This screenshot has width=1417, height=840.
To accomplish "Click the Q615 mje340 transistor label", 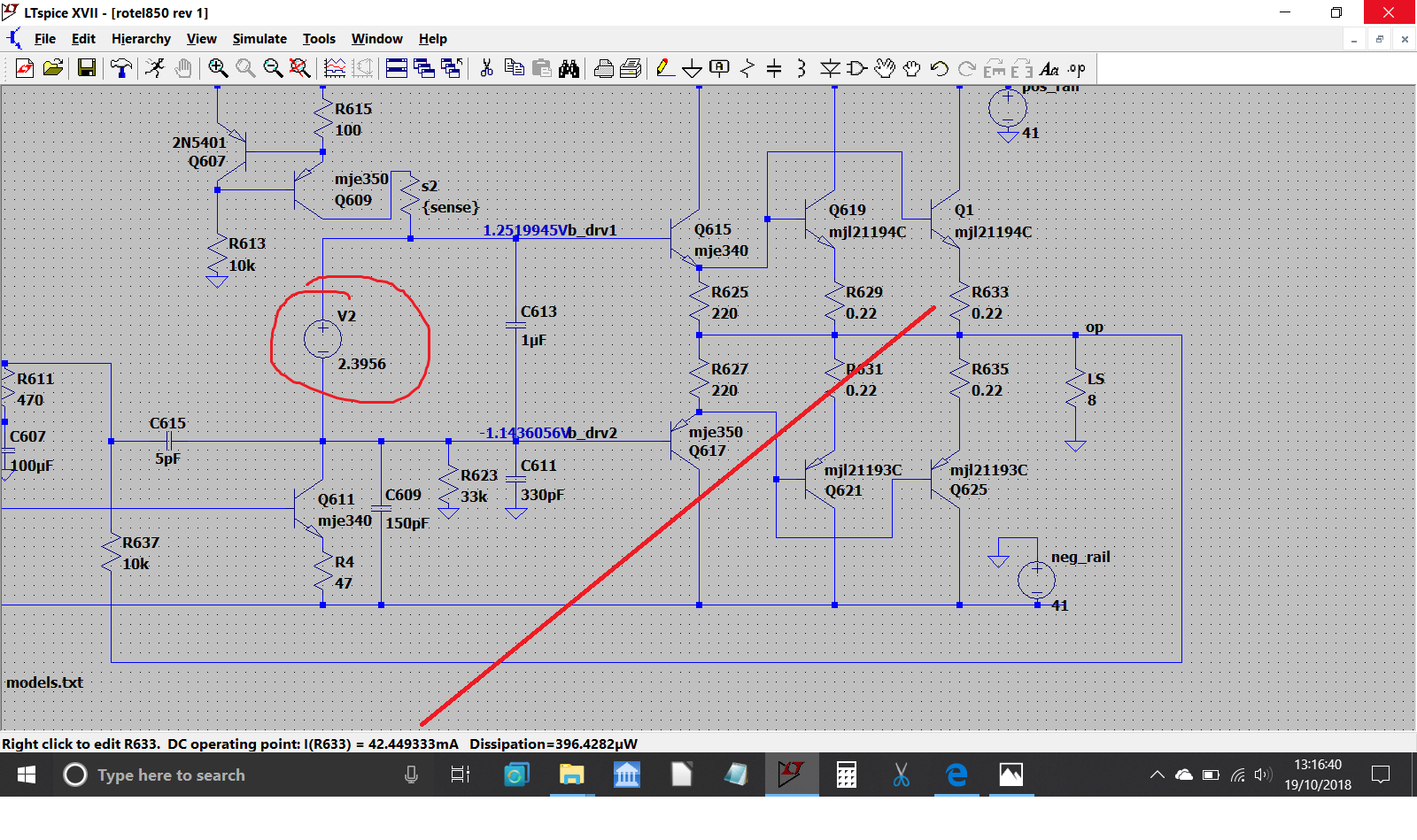I will tap(721, 240).
